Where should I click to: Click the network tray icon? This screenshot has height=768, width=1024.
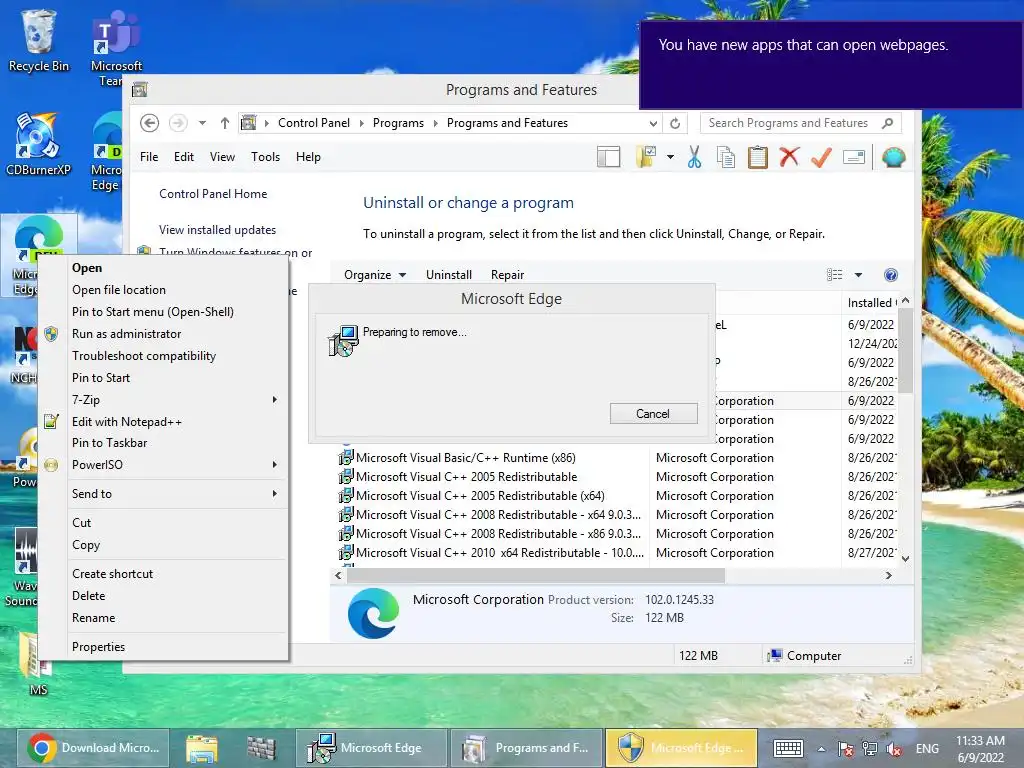pos(870,749)
